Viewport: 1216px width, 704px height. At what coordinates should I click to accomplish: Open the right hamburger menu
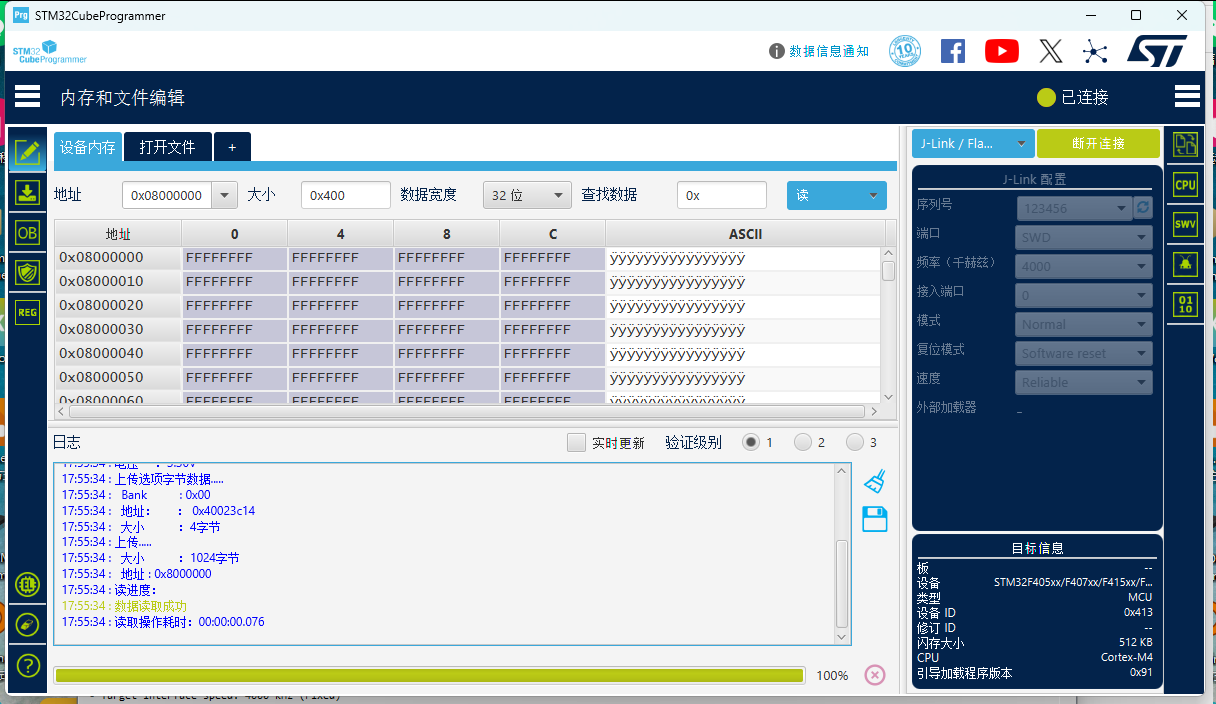(1187, 96)
